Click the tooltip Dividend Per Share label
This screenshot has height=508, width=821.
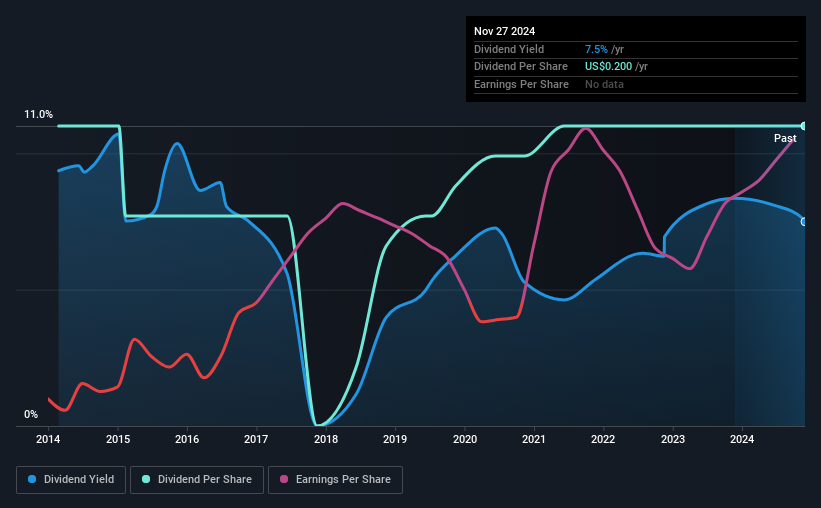tap(520, 67)
